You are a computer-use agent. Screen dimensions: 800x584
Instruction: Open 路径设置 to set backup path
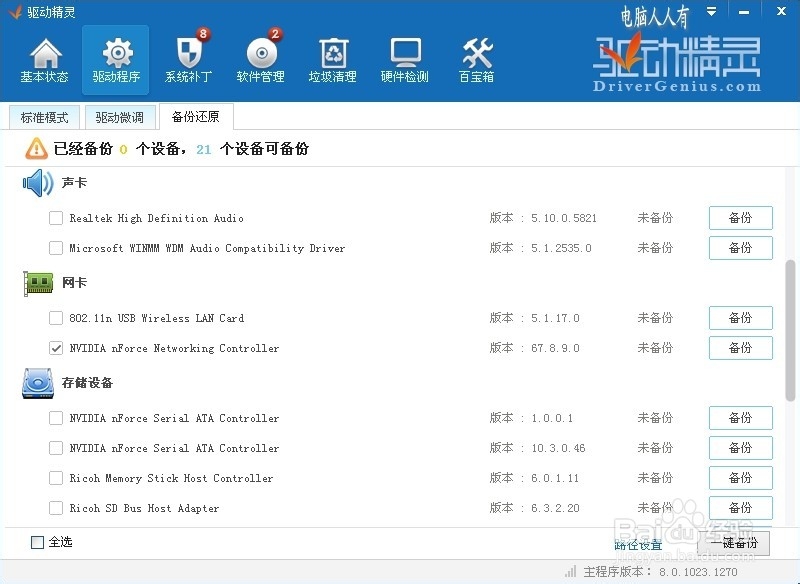(x=638, y=546)
